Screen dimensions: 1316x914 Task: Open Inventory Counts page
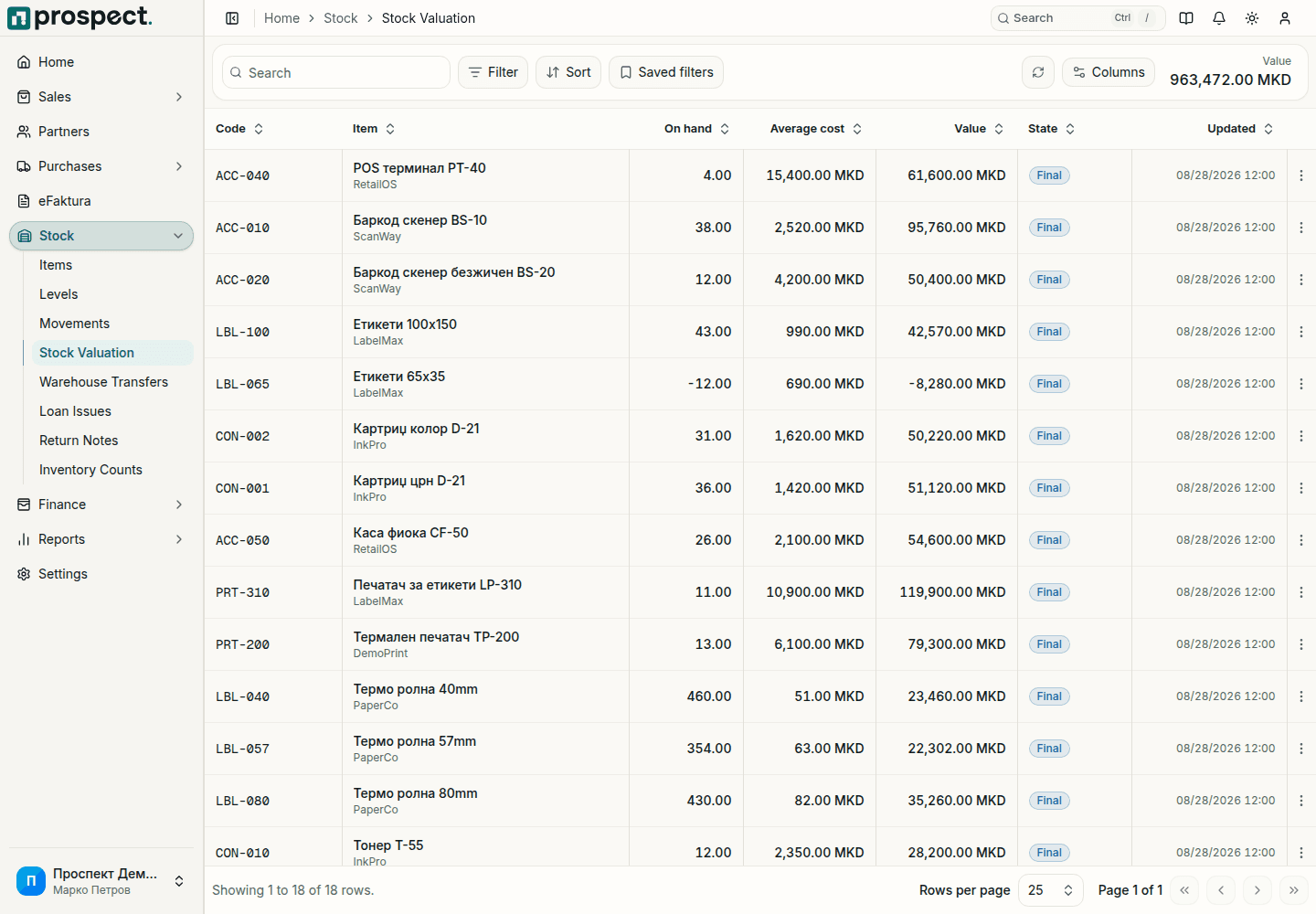pos(111,470)
